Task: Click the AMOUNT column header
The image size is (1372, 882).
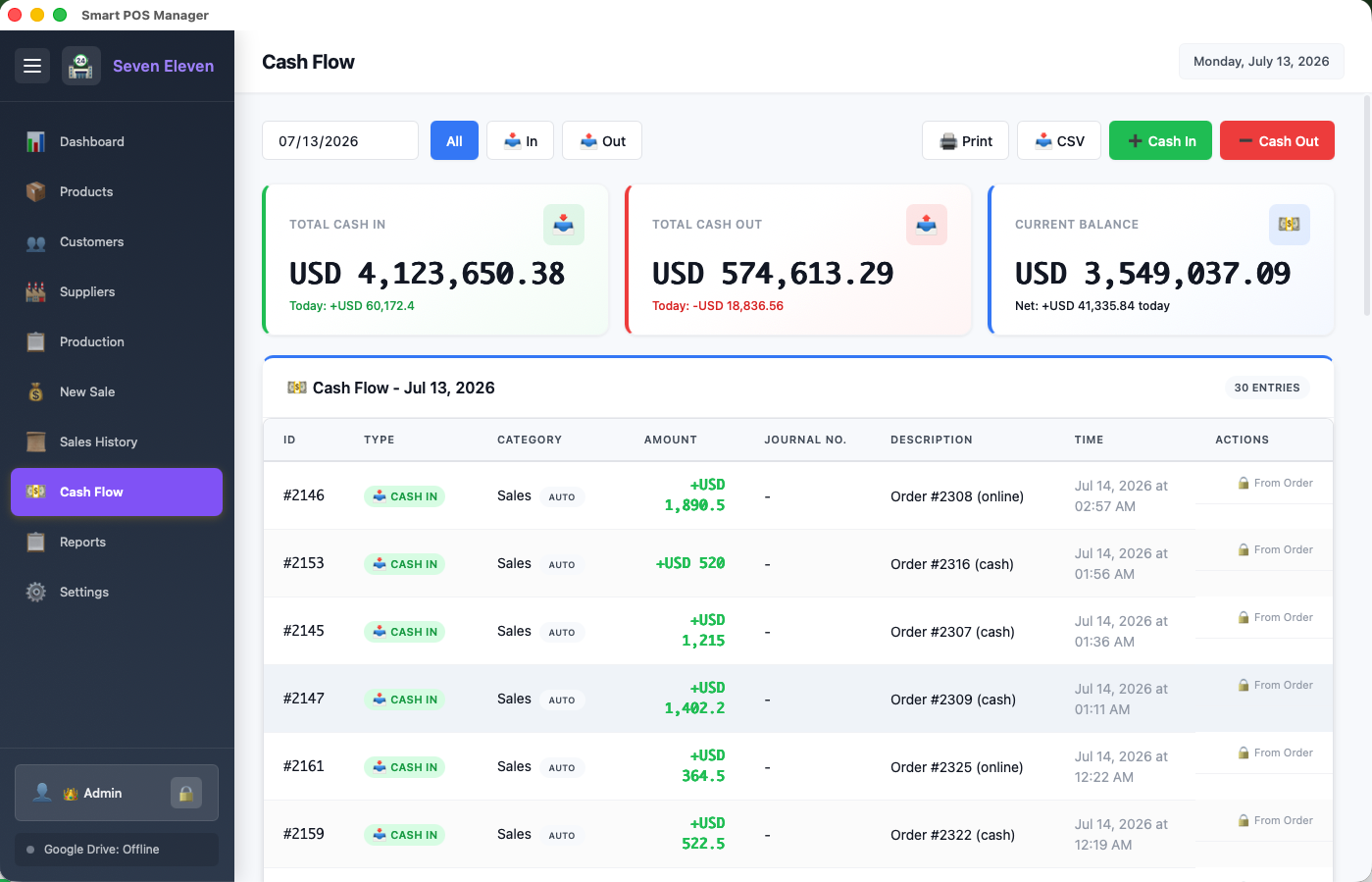Action: [671, 440]
